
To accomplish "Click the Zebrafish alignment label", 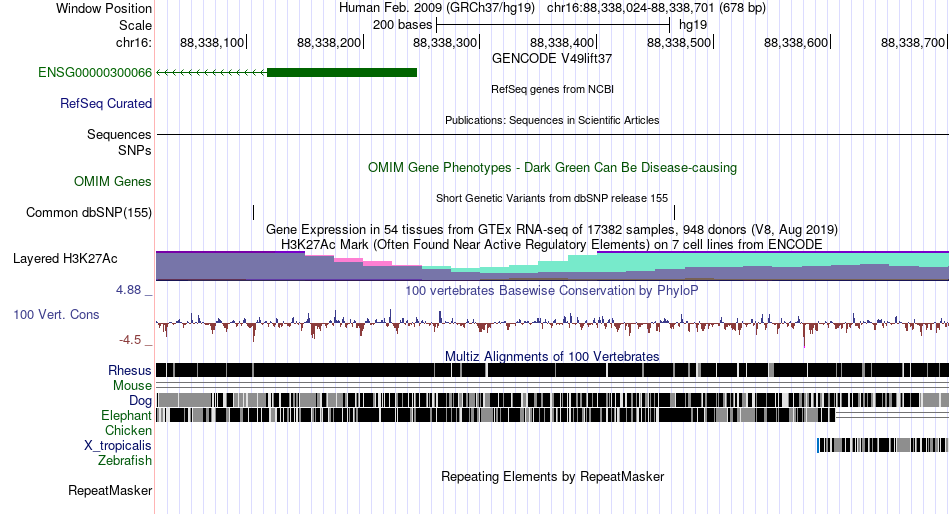I will point(124,461).
